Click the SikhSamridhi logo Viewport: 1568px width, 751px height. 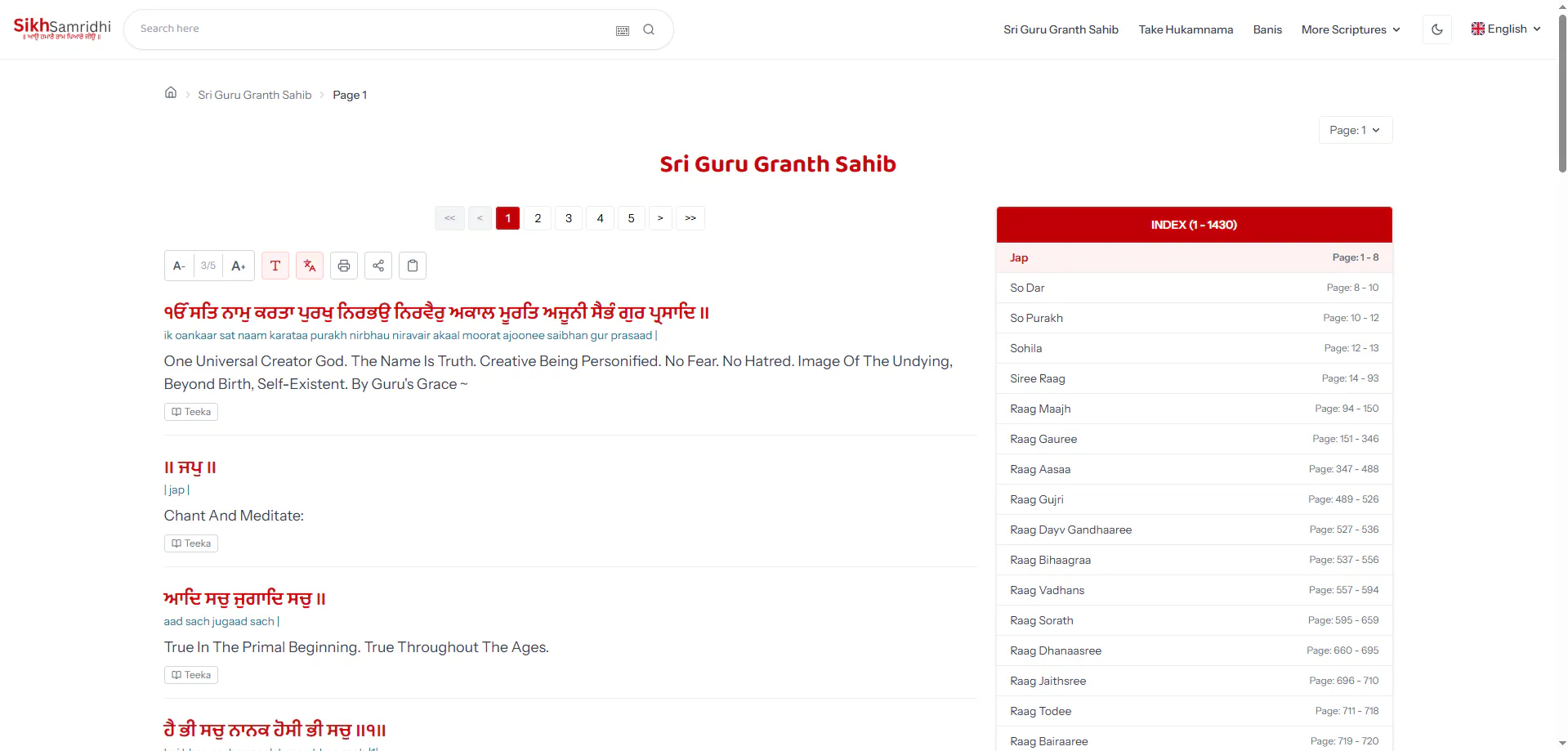62,29
